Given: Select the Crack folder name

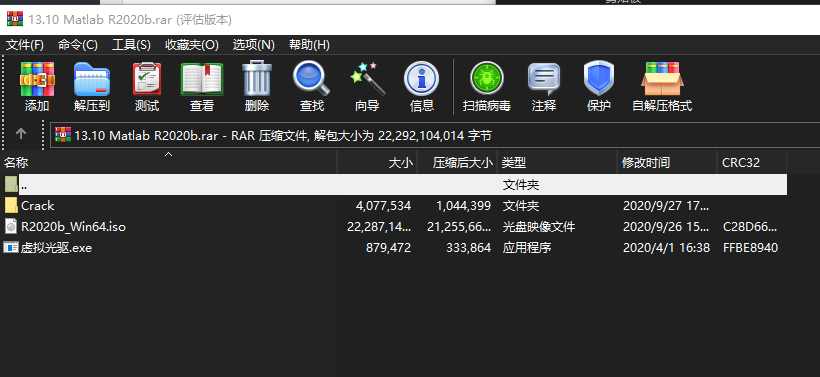Looking at the screenshot, I should point(38,205).
